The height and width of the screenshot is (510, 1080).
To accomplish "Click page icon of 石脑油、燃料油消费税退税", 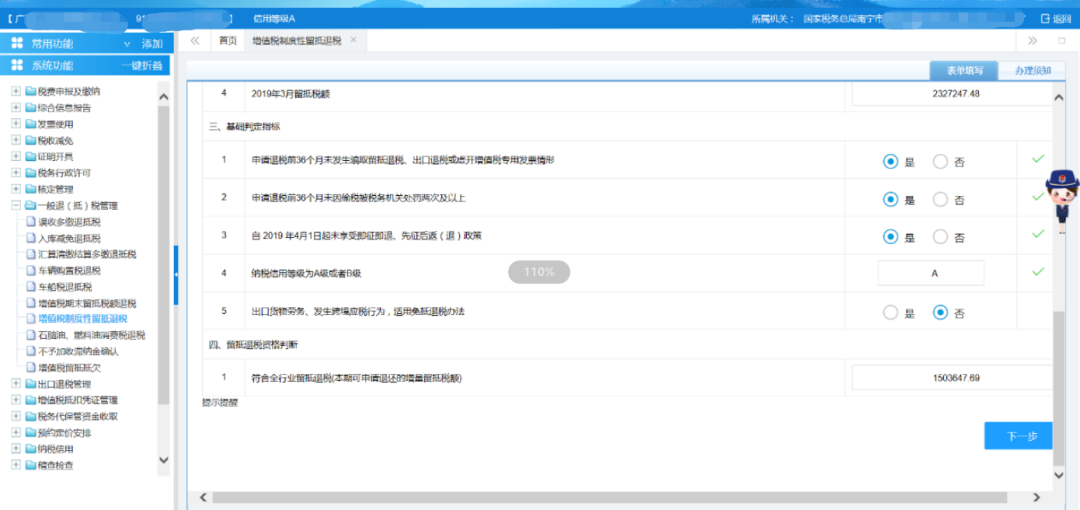I will (x=30, y=335).
